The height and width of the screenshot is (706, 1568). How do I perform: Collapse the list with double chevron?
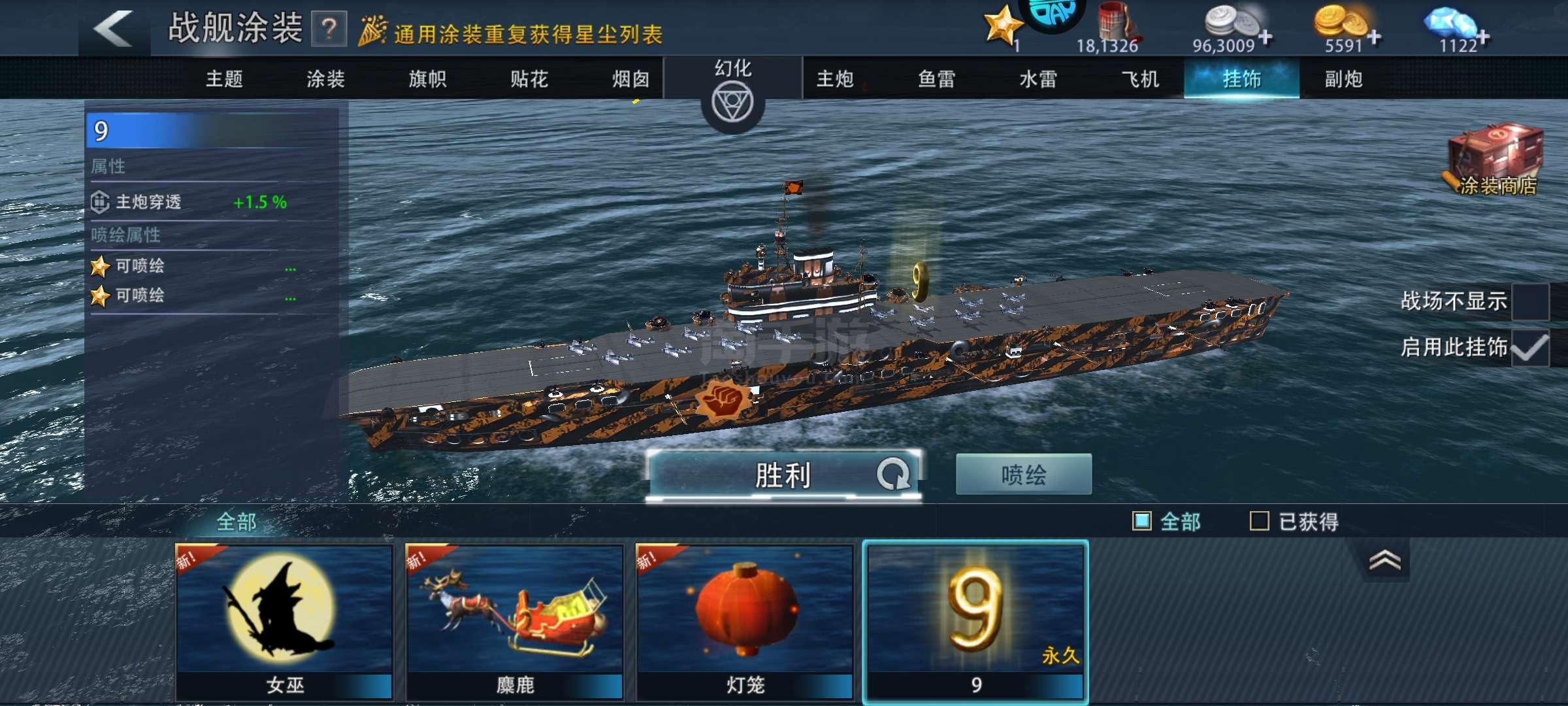point(1384,560)
